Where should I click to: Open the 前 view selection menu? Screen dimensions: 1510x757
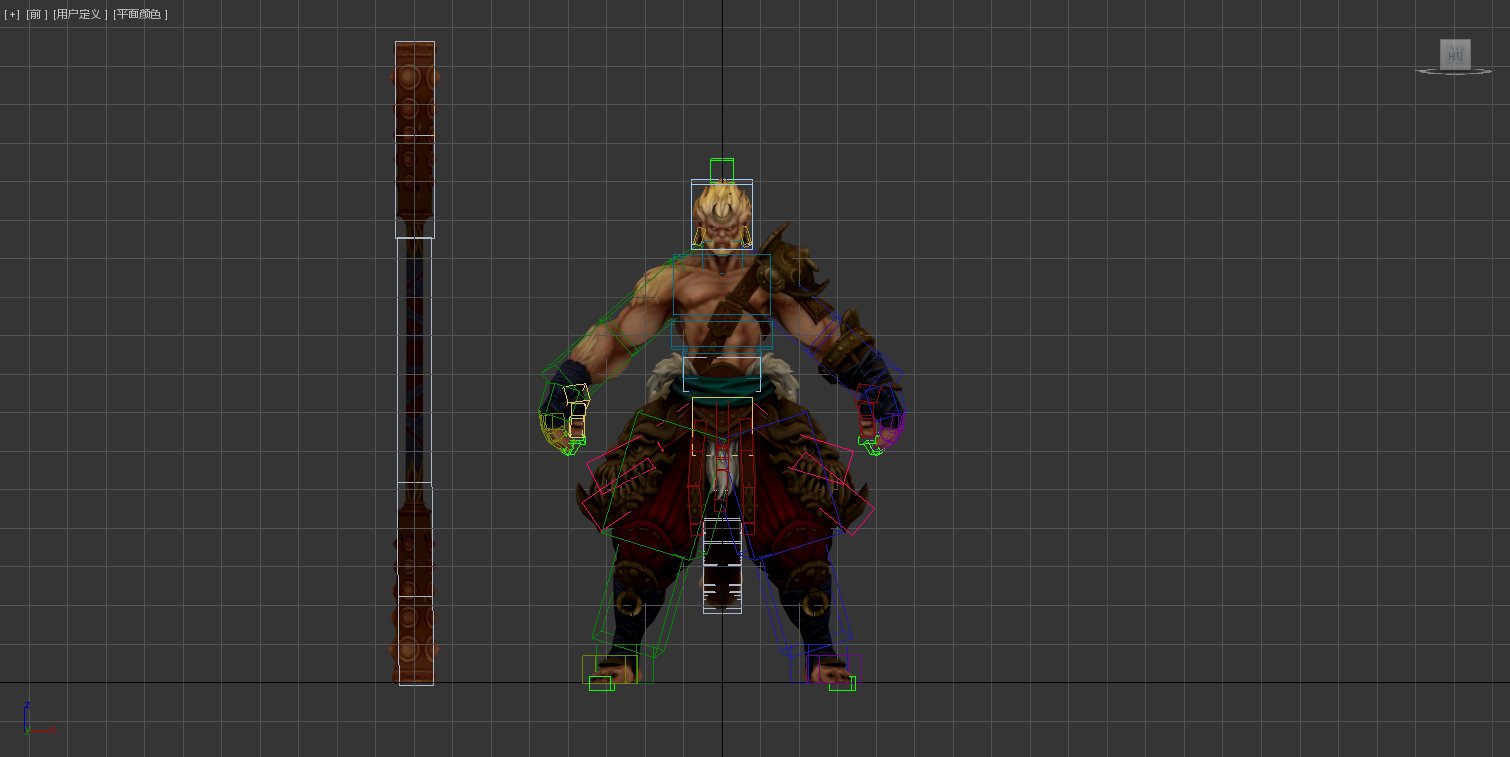coord(37,14)
